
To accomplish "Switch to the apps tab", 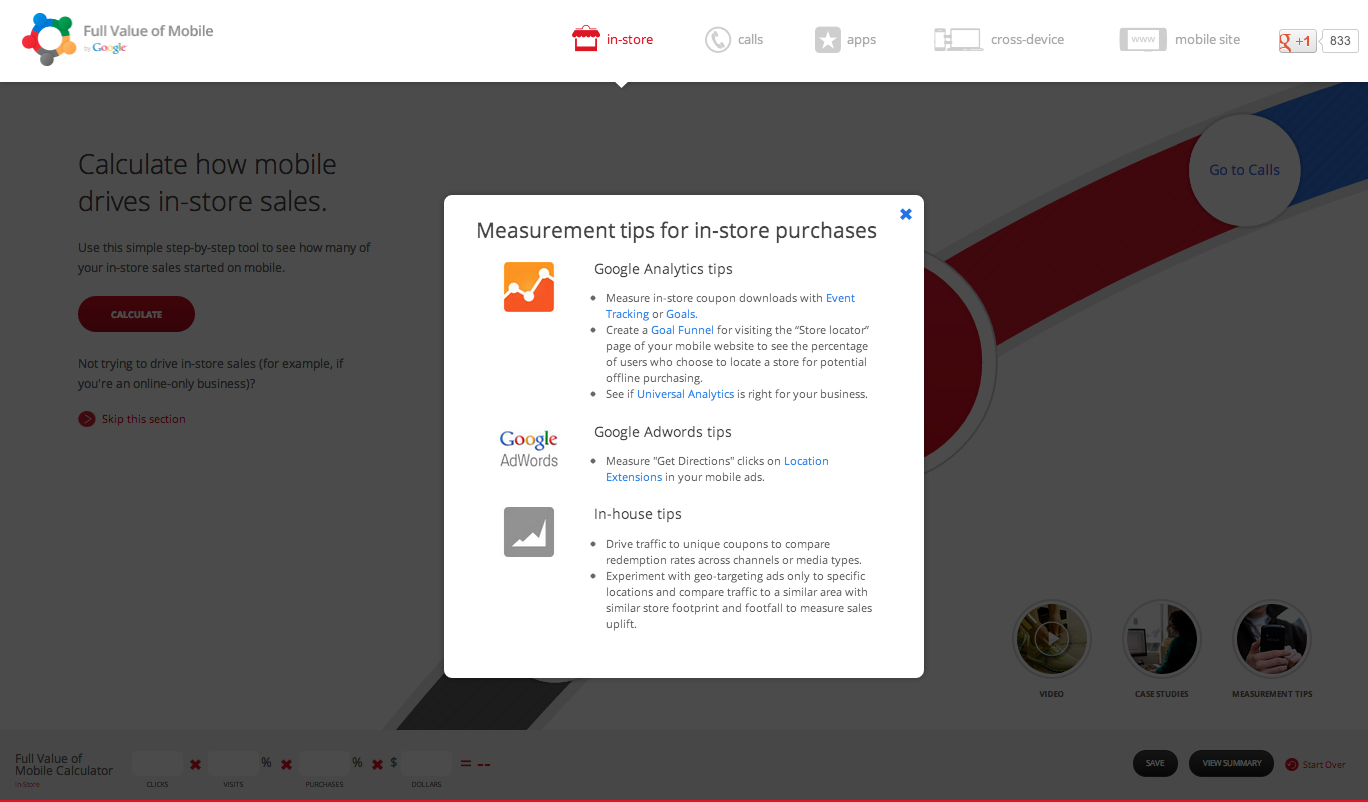I will pos(845,40).
